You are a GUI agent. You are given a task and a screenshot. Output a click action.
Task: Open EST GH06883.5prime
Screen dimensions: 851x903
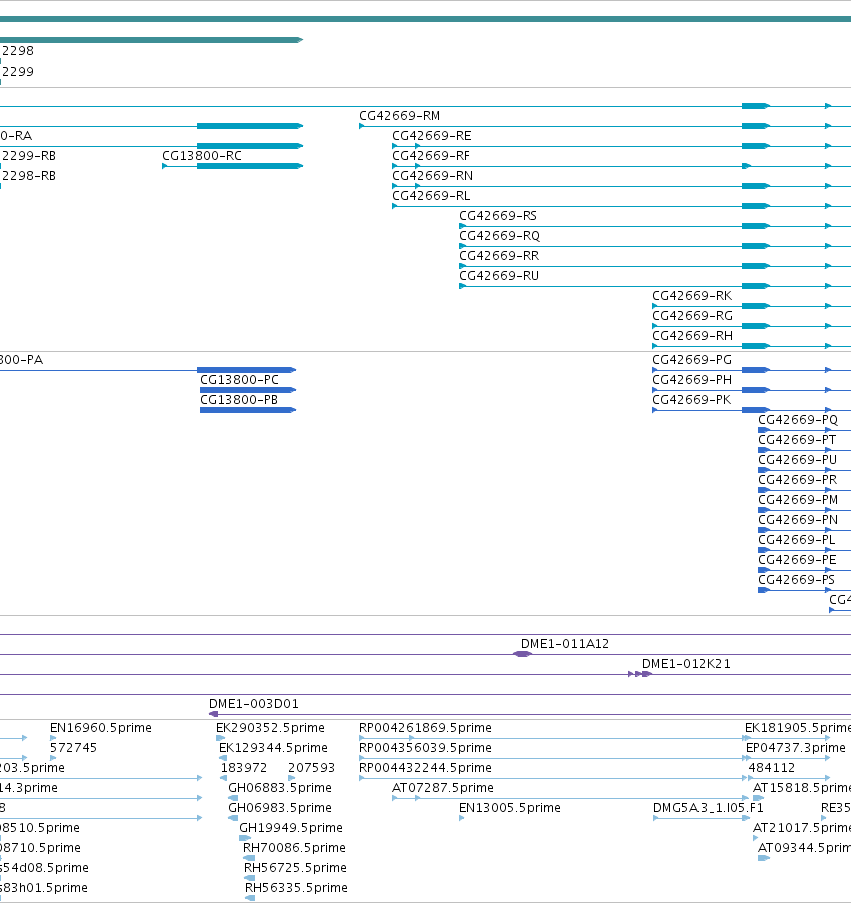point(280,788)
